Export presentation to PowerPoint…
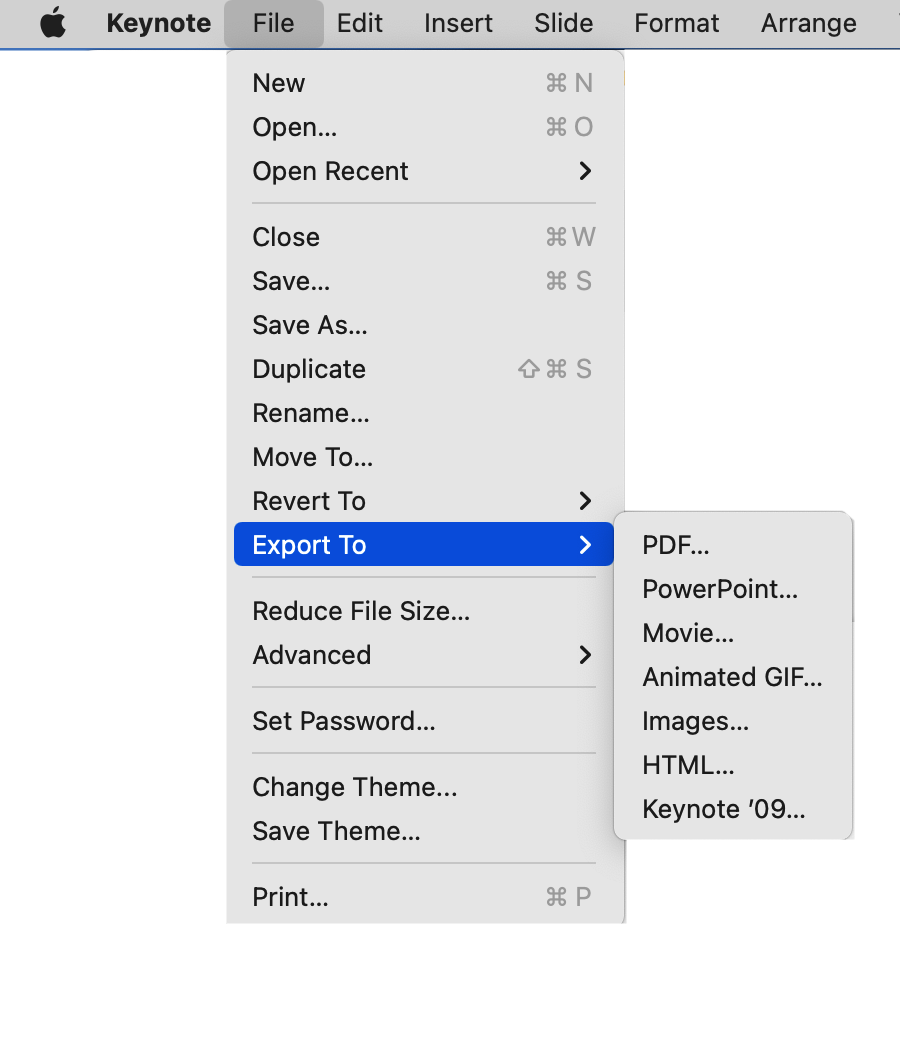The height and width of the screenshot is (1038, 900). 720,589
